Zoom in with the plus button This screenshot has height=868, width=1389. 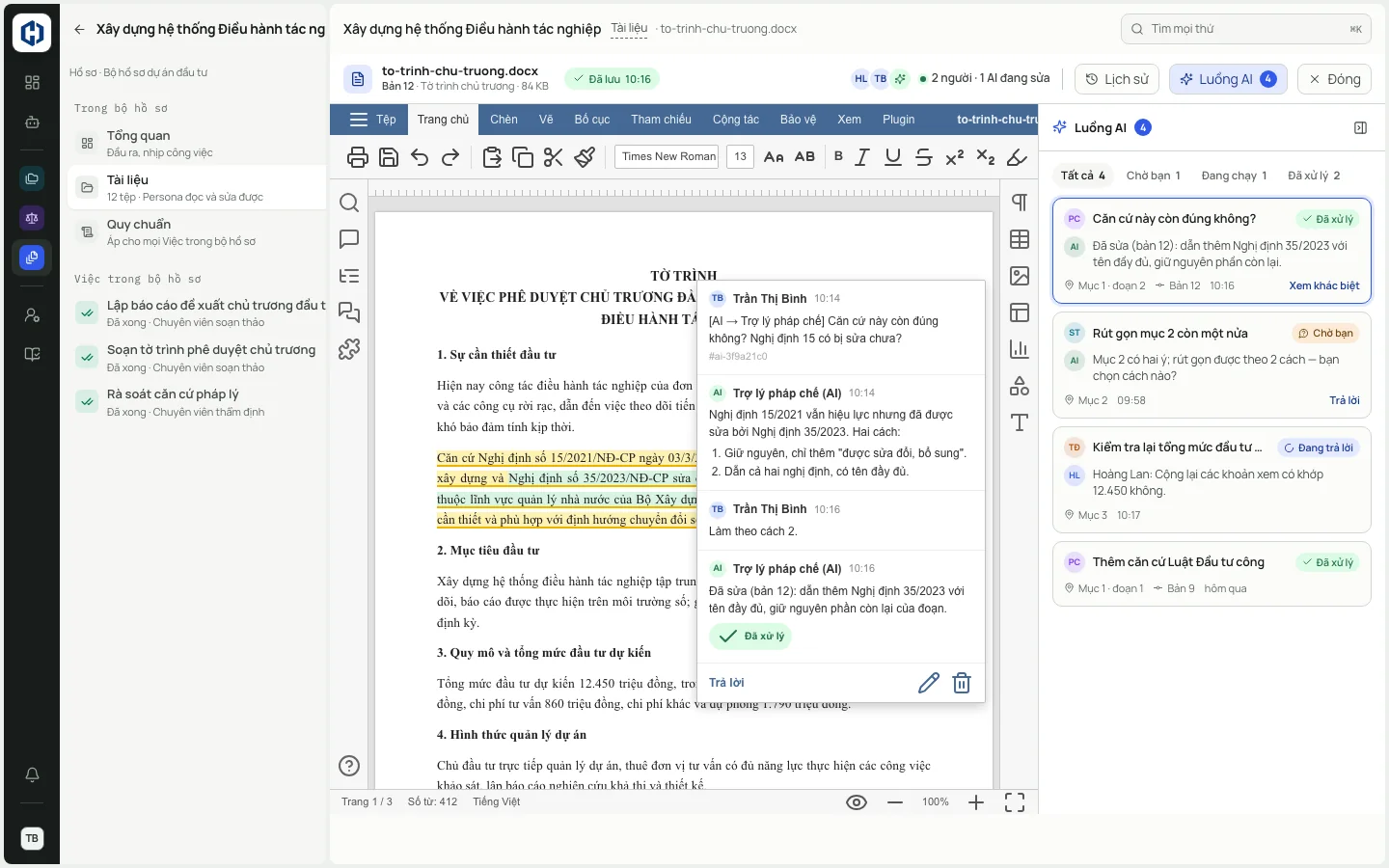click(976, 802)
